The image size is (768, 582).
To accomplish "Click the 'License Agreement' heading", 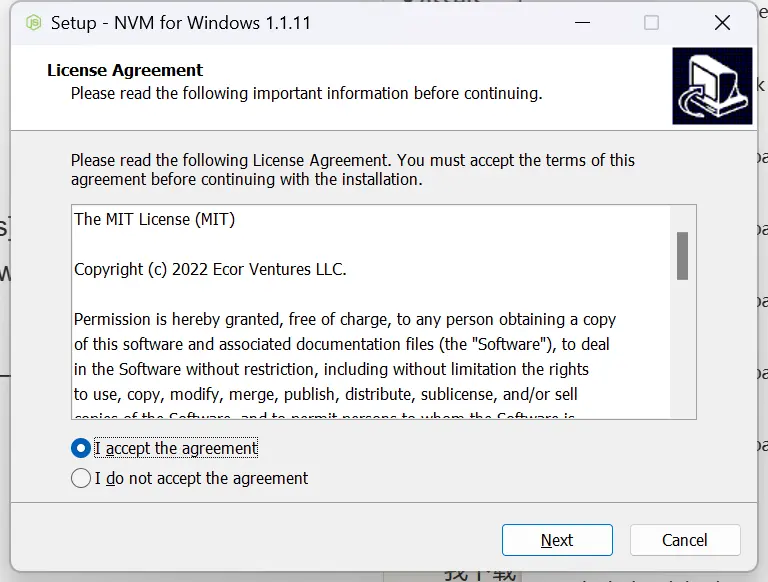I will 124,70.
